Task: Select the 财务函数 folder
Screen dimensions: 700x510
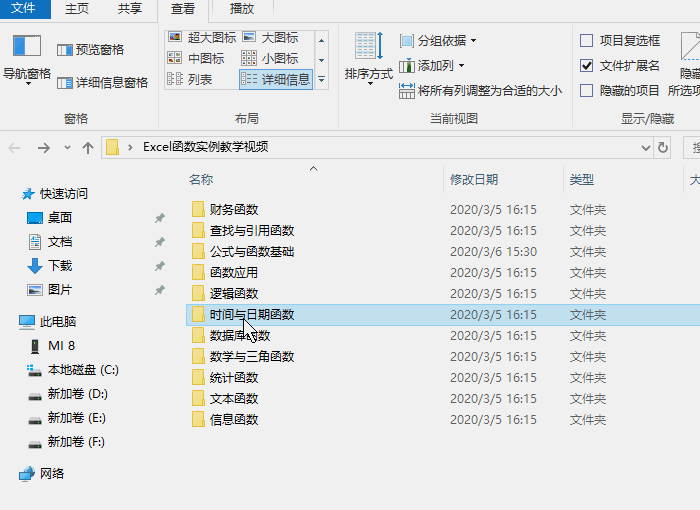Action: pyautogui.click(x=233, y=210)
